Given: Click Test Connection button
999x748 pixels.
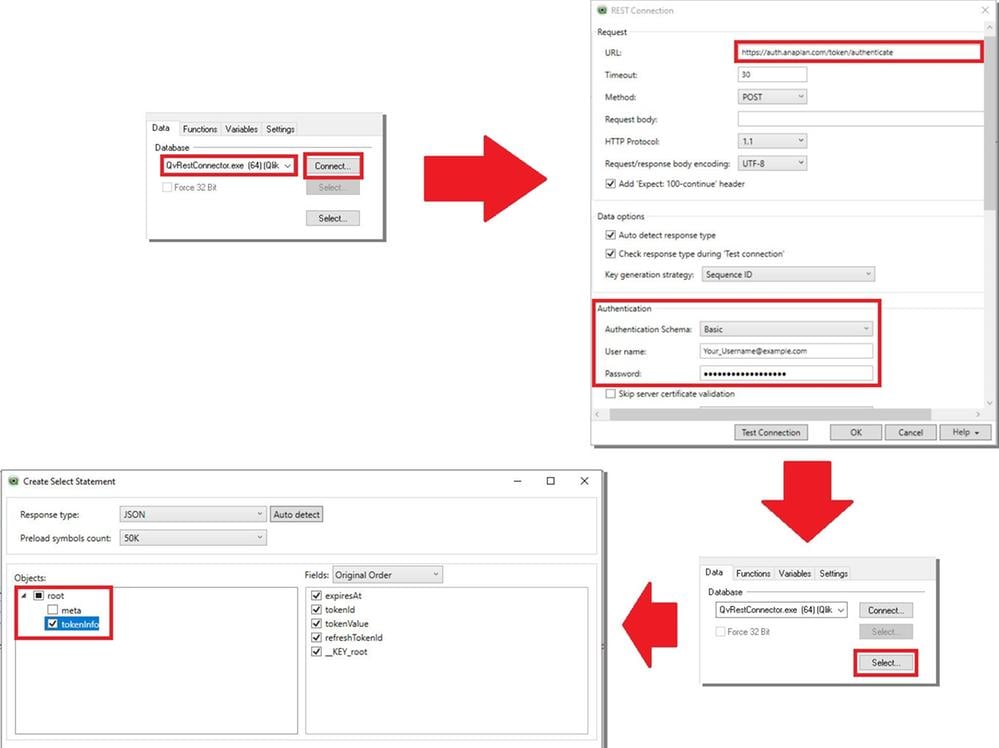Looking at the screenshot, I should pyautogui.click(x=771, y=432).
